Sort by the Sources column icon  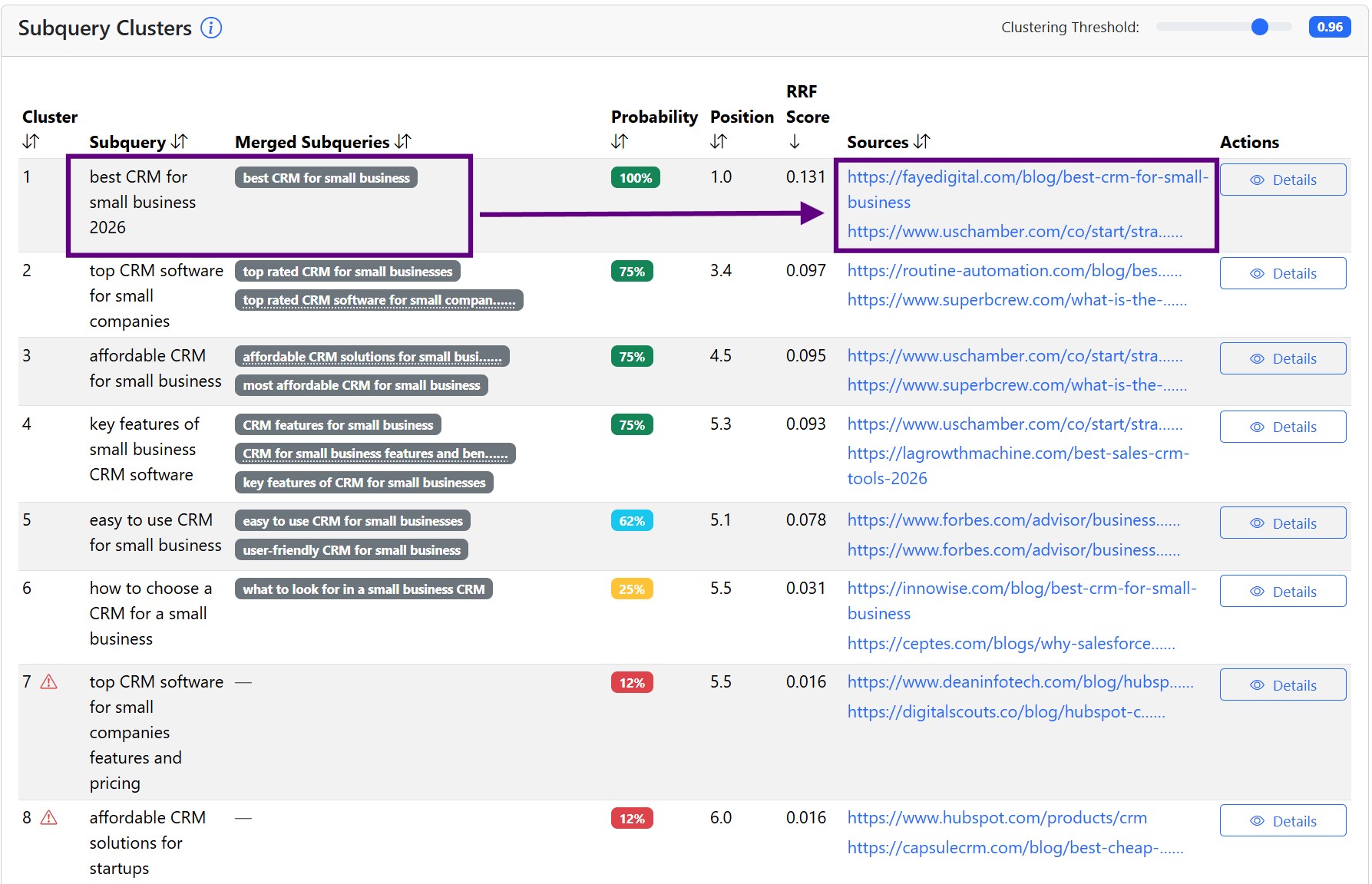(922, 142)
